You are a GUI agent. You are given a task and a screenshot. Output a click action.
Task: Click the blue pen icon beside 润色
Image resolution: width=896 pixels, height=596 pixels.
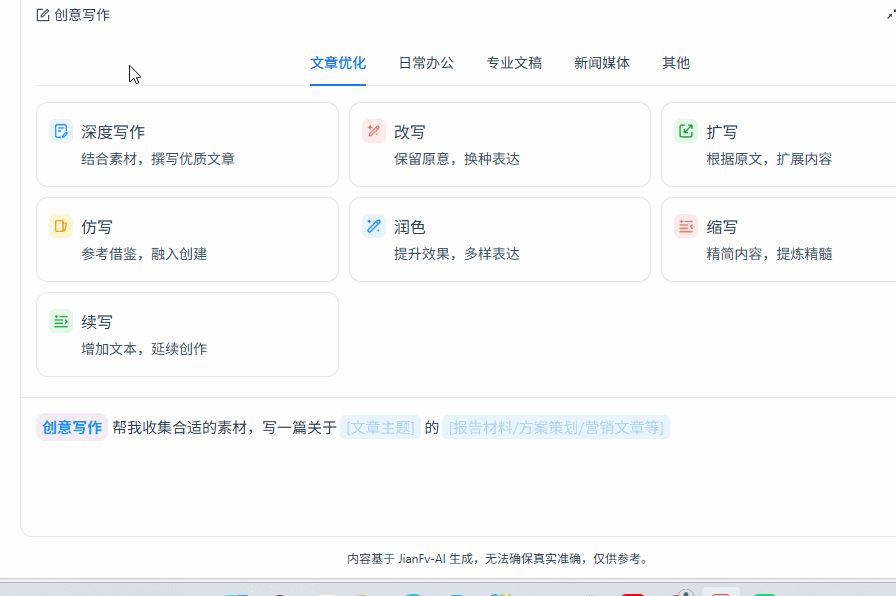click(x=374, y=226)
